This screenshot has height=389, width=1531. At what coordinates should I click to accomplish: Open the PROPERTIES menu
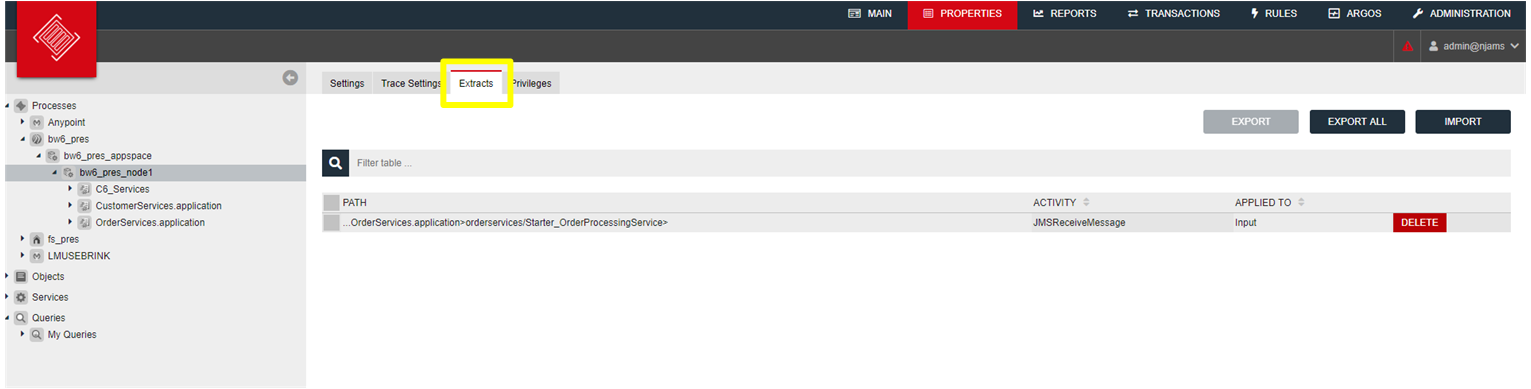coord(962,14)
